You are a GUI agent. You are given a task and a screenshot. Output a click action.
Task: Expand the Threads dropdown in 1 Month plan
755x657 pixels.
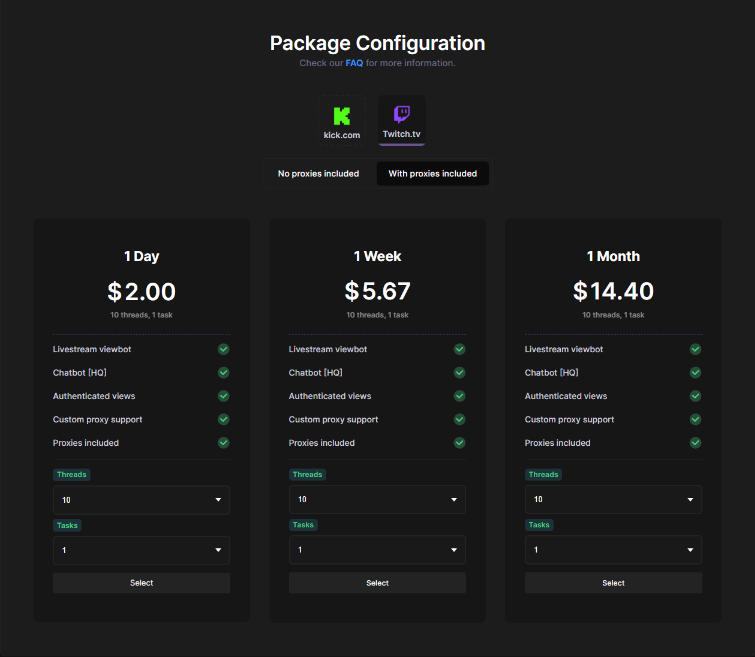[613, 500]
